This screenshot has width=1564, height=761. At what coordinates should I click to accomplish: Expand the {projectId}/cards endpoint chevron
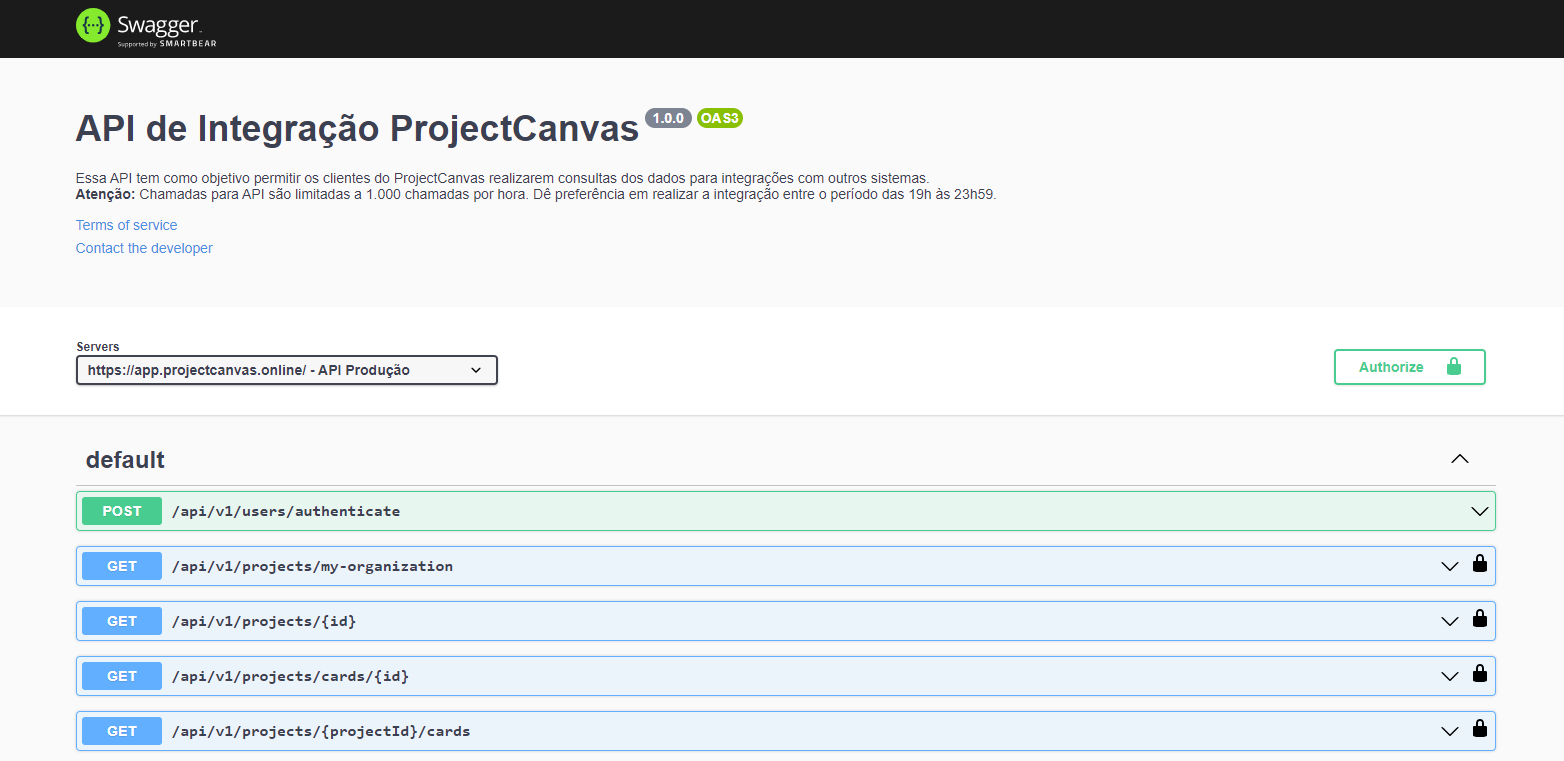(1450, 731)
